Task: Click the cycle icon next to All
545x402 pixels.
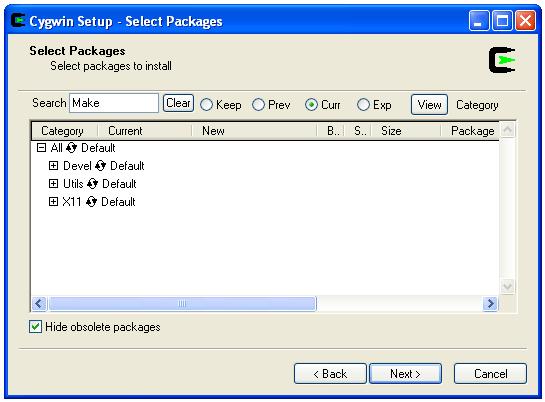Action: pyautogui.click(x=71, y=148)
